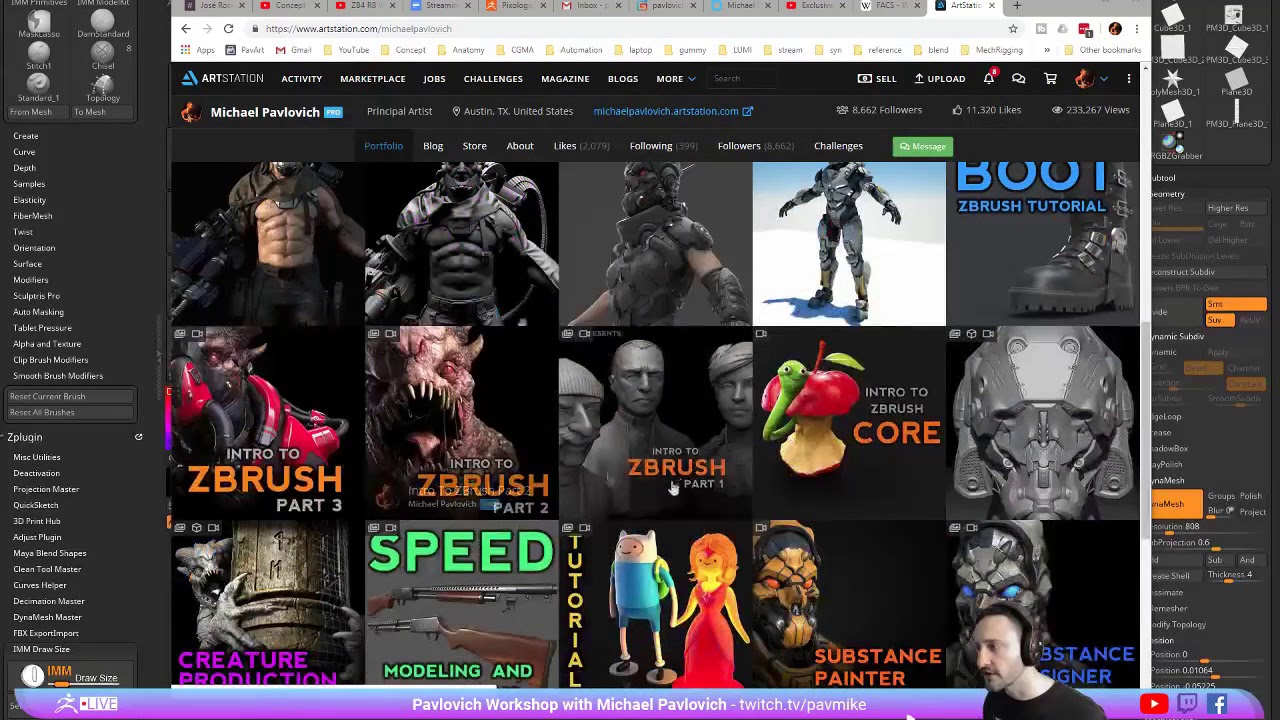Open the Challenges profile tab
This screenshot has height=720, width=1280.
coord(838,146)
